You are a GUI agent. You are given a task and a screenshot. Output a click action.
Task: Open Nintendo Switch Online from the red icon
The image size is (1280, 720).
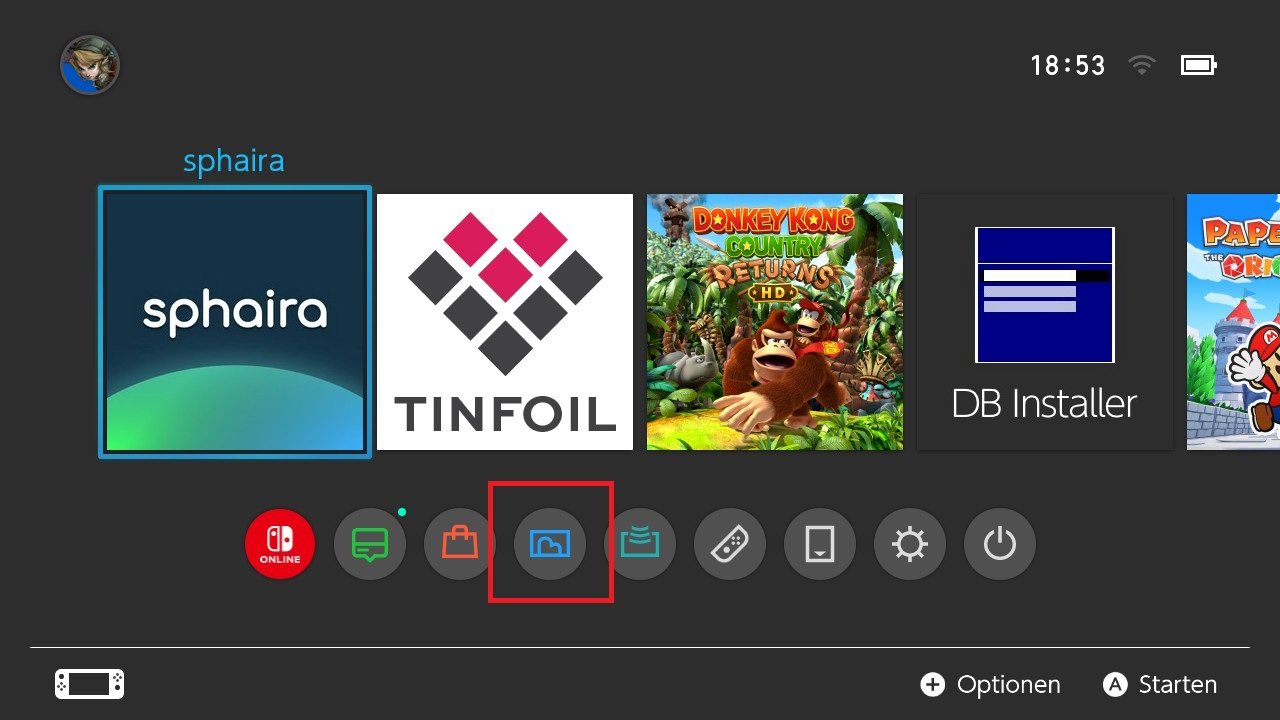click(280, 545)
